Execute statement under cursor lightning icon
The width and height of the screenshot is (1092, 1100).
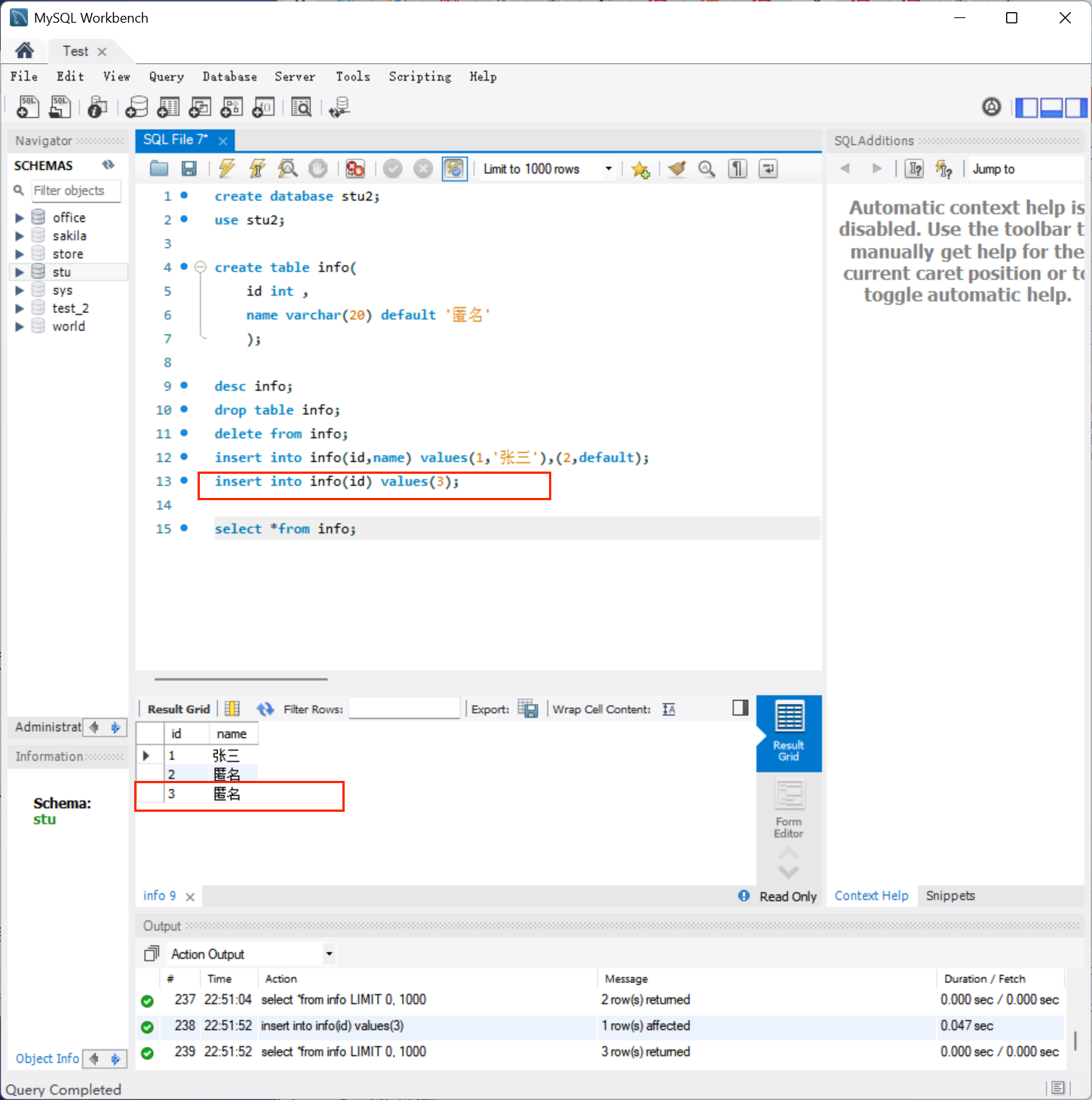point(257,169)
